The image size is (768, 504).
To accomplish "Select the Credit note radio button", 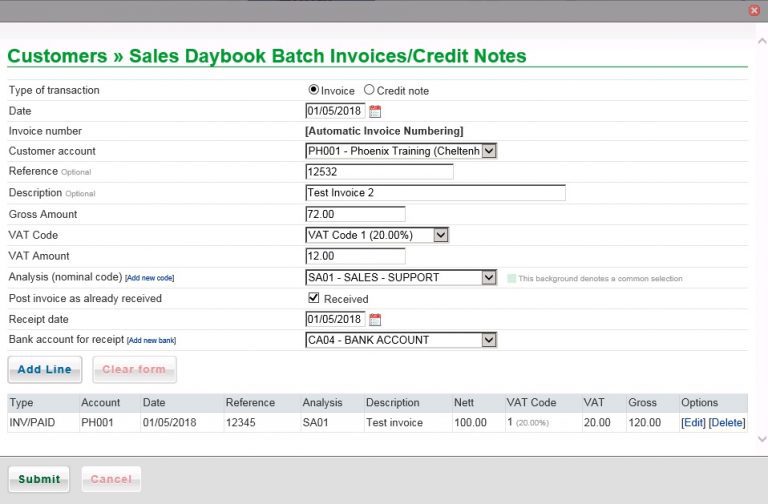I will (x=369, y=90).
